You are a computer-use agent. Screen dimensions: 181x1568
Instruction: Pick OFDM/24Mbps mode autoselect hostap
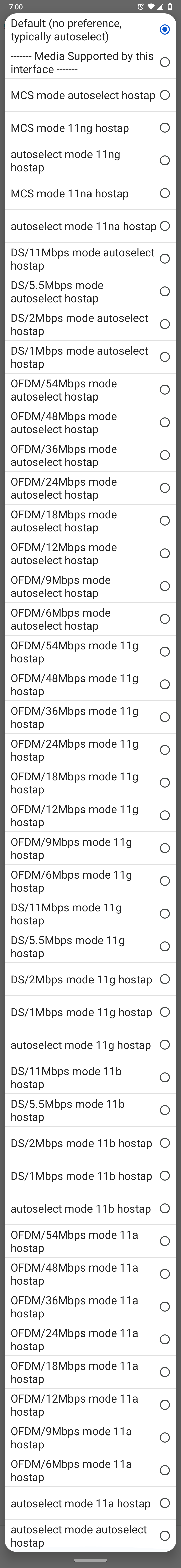point(164,488)
